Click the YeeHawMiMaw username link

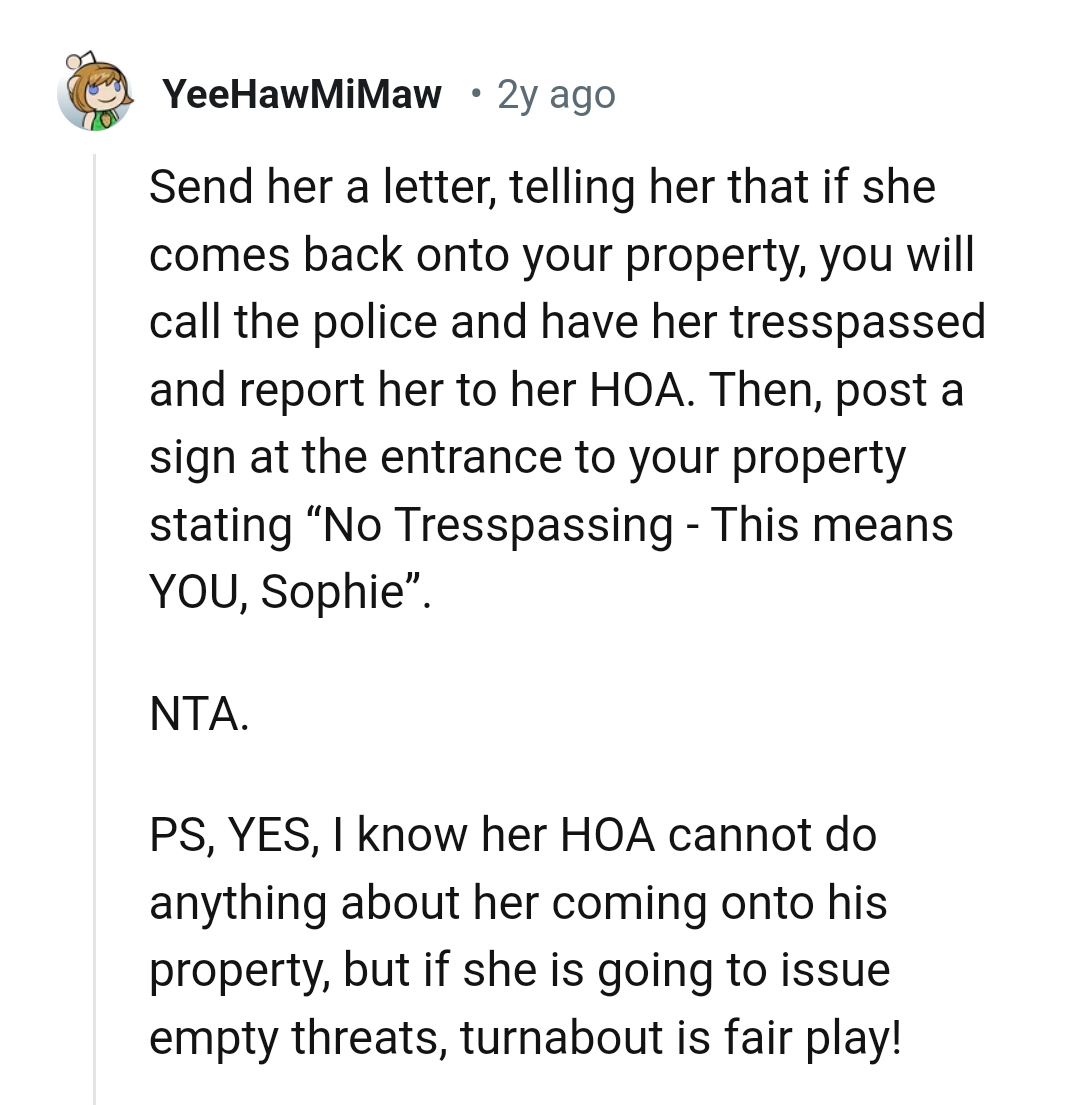point(302,94)
